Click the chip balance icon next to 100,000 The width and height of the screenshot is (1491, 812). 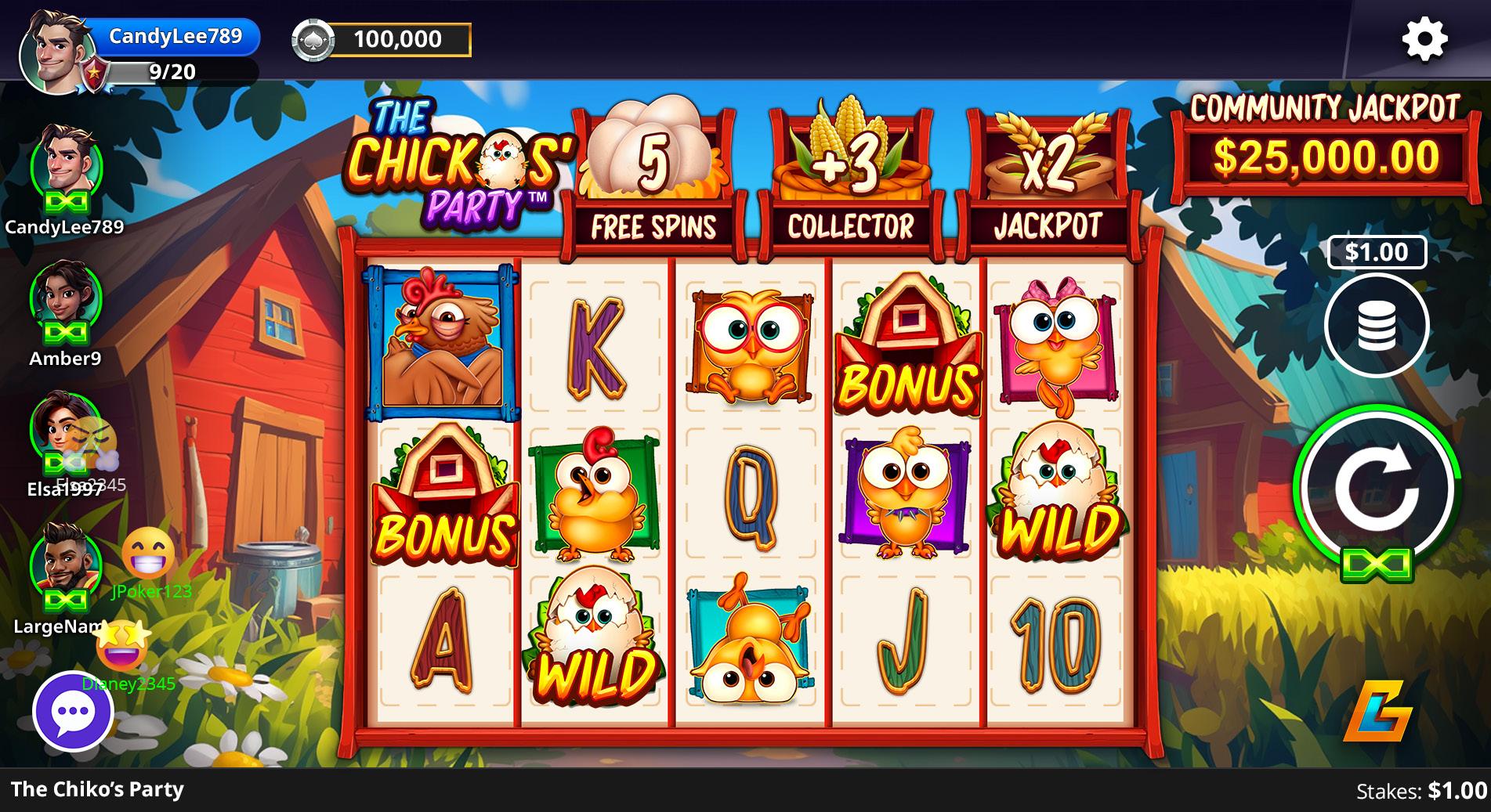(x=313, y=40)
